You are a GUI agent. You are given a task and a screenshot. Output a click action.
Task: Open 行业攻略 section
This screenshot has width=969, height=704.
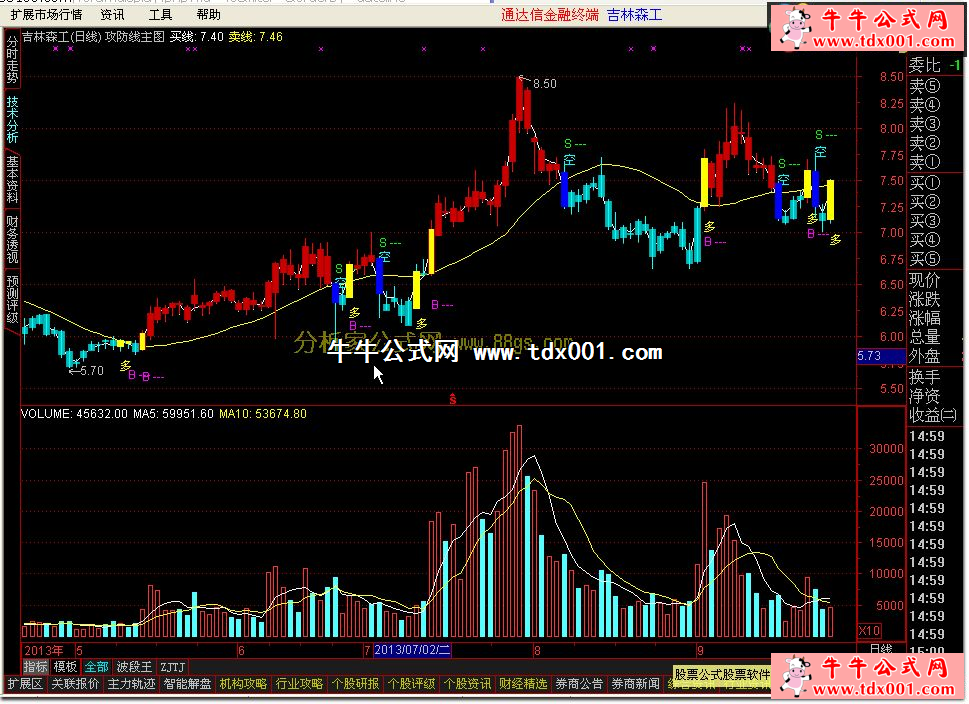pyautogui.click(x=299, y=684)
